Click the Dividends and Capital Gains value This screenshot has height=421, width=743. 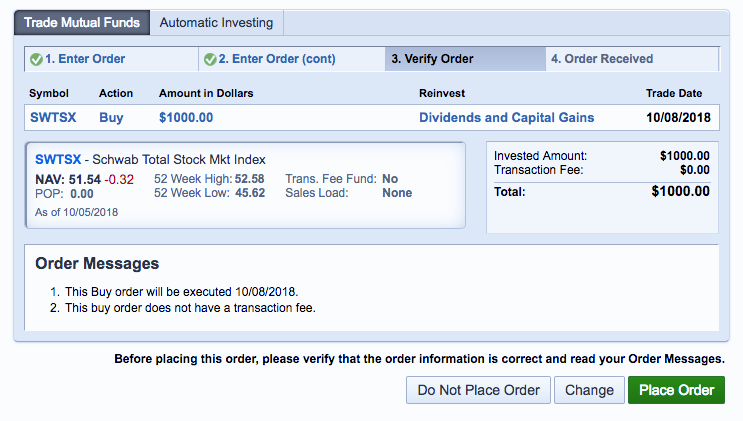pyautogui.click(x=506, y=117)
